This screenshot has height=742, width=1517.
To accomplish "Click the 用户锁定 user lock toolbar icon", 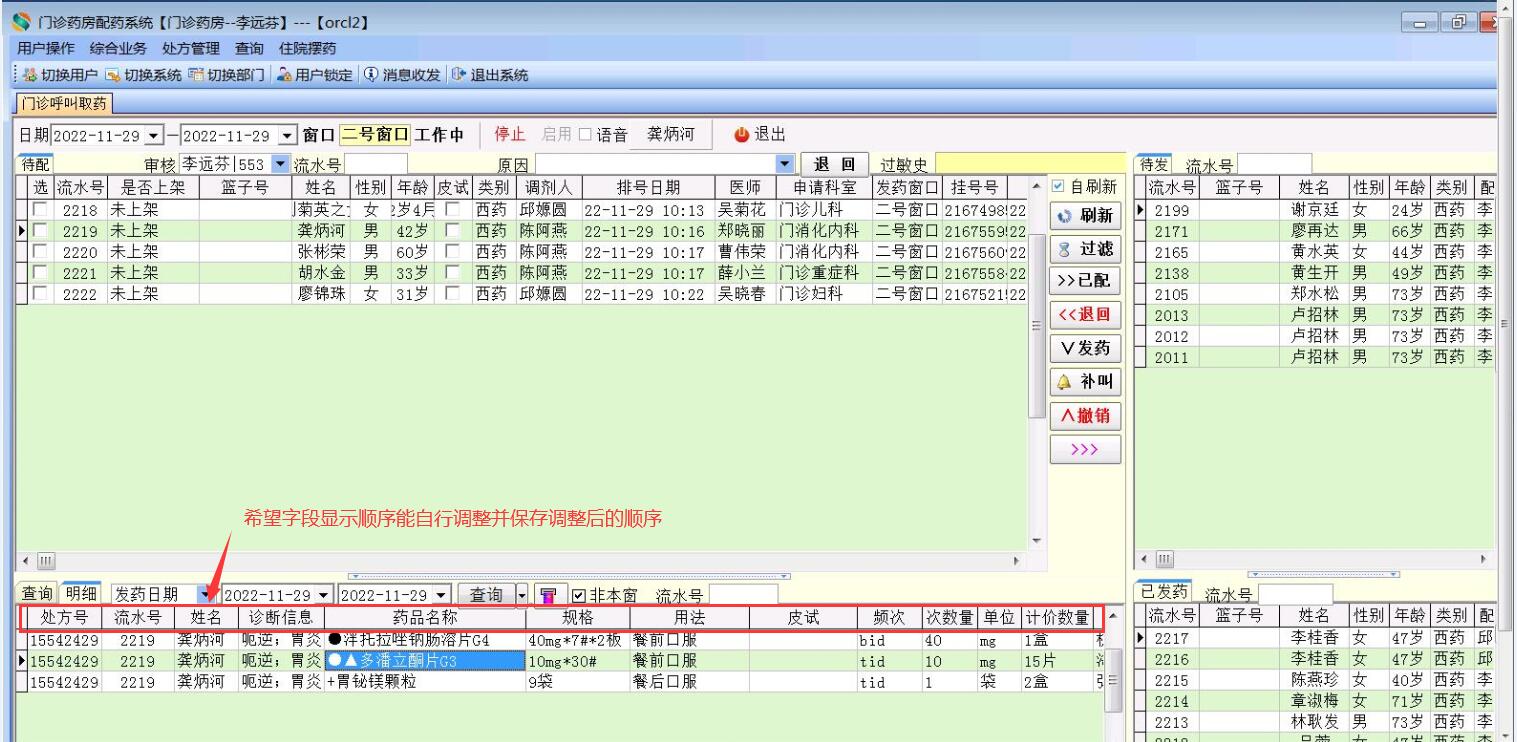I will 284,75.
